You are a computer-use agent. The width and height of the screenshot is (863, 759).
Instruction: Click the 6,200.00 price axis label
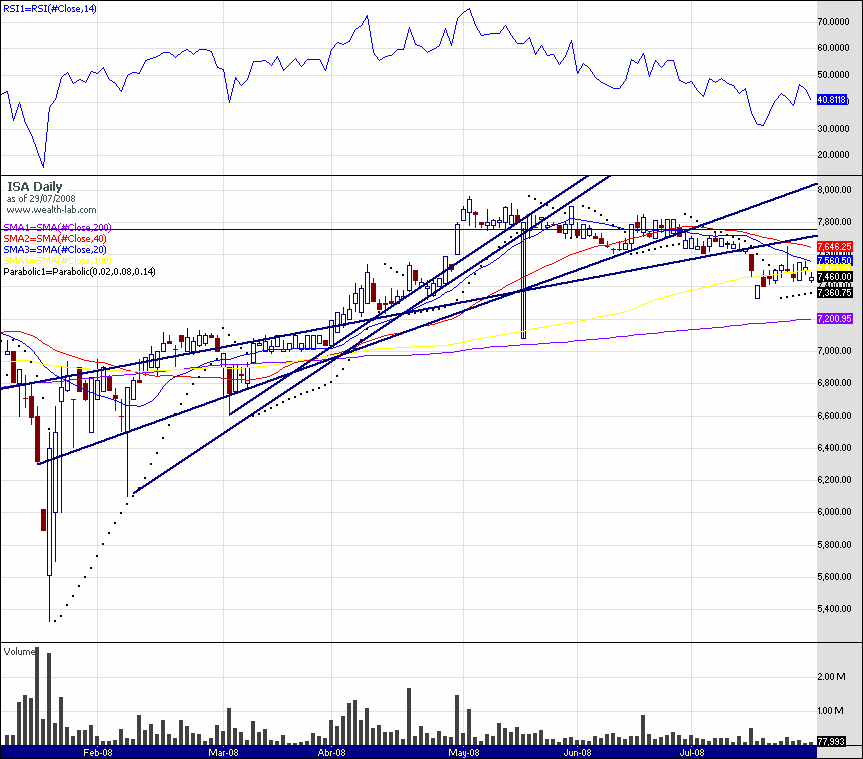pos(835,480)
